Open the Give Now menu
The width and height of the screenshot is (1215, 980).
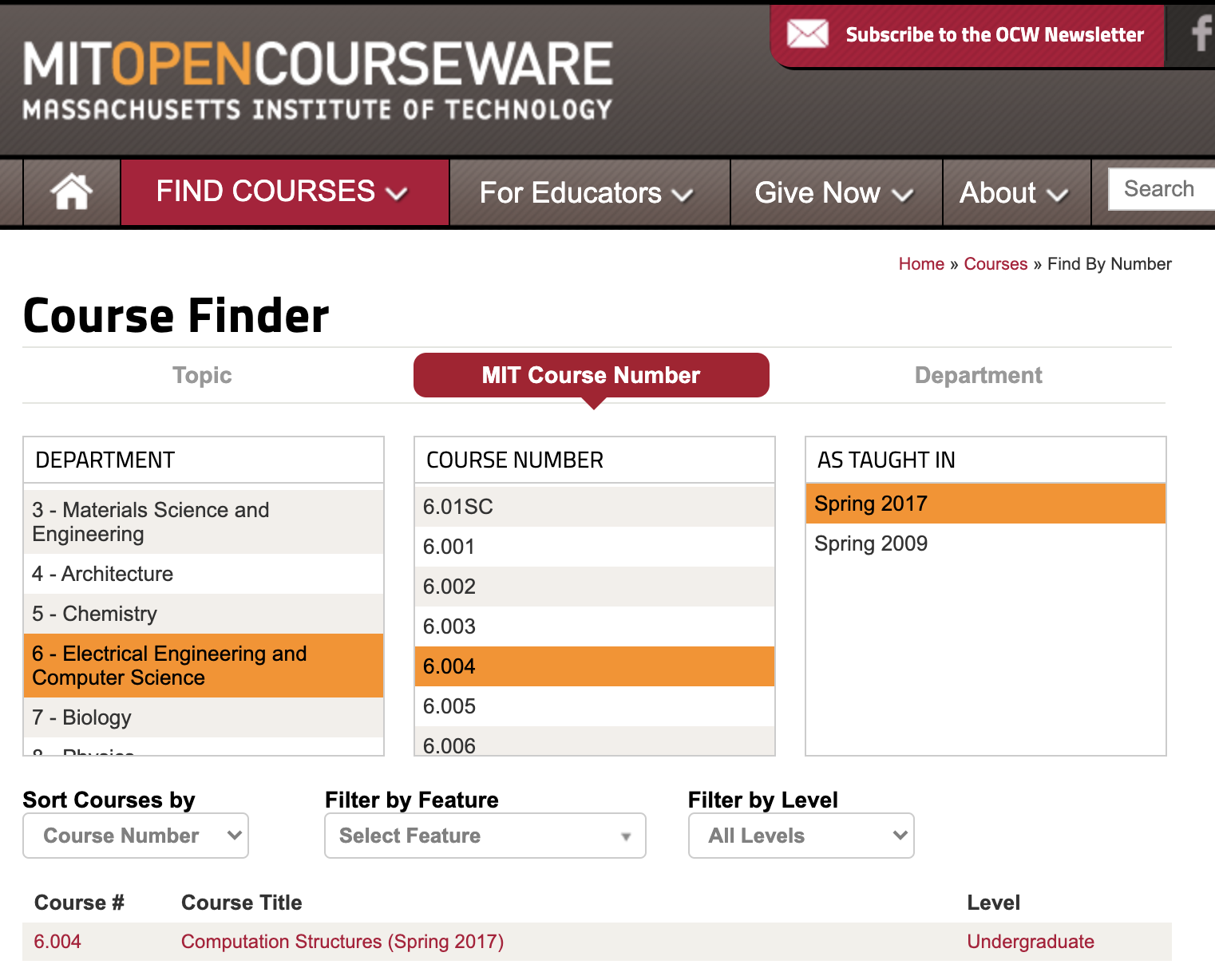pyautogui.click(x=836, y=192)
